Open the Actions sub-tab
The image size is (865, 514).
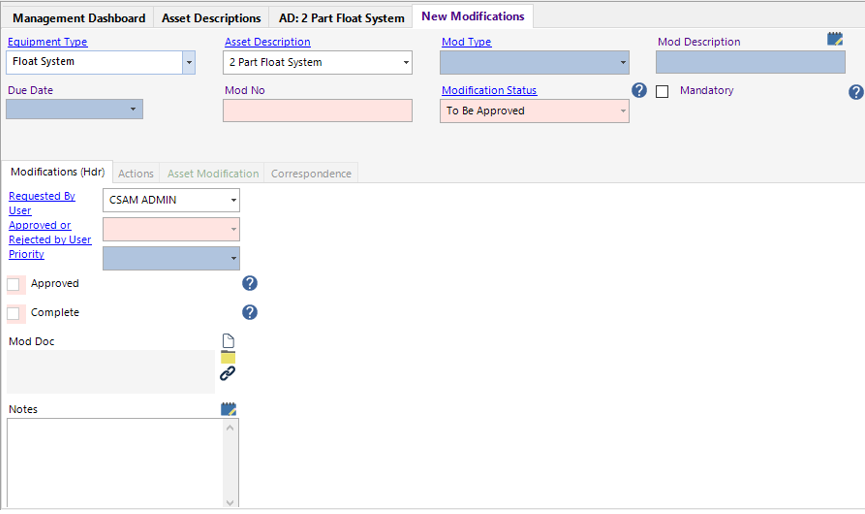point(136,173)
